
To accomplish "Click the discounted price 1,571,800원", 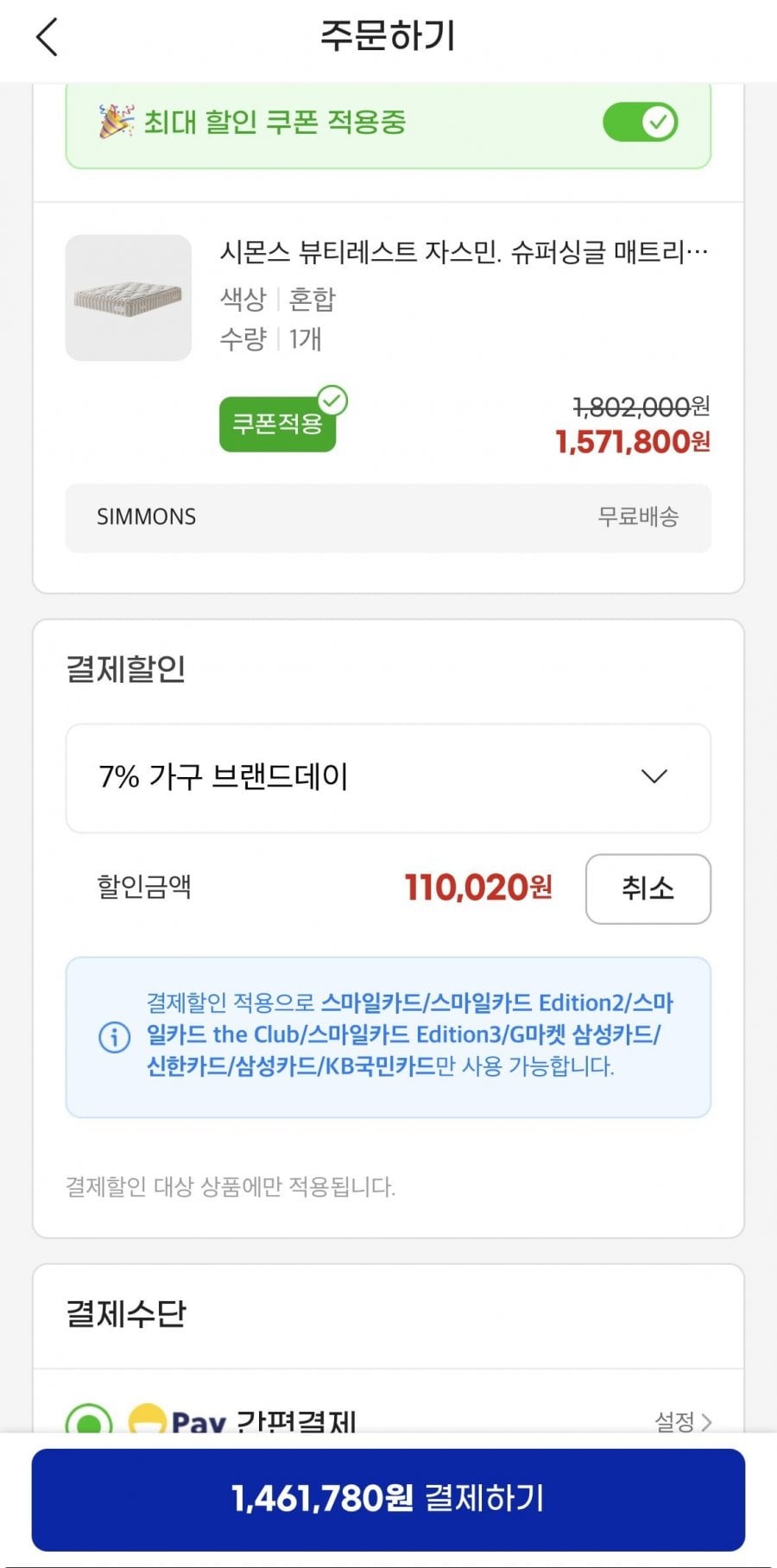I will 632,442.
